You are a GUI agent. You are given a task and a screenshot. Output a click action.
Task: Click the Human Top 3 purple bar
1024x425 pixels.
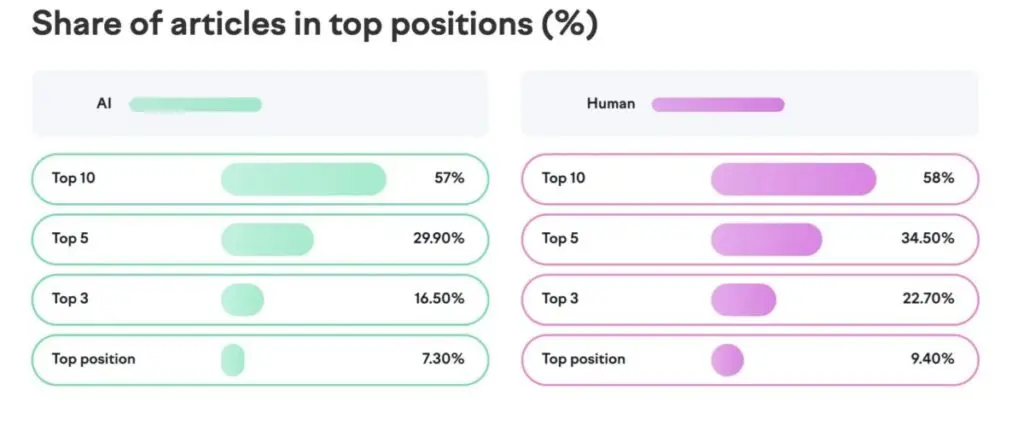coord(743,299)
